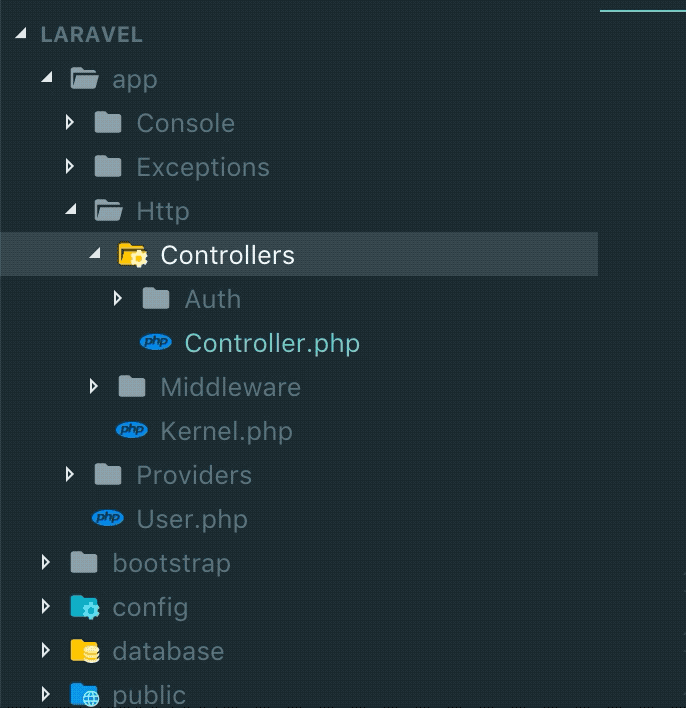Viewport: 686px width, 708px height.
Task: Click the PHP icon beside User.php
Action: tap(108, 519)
